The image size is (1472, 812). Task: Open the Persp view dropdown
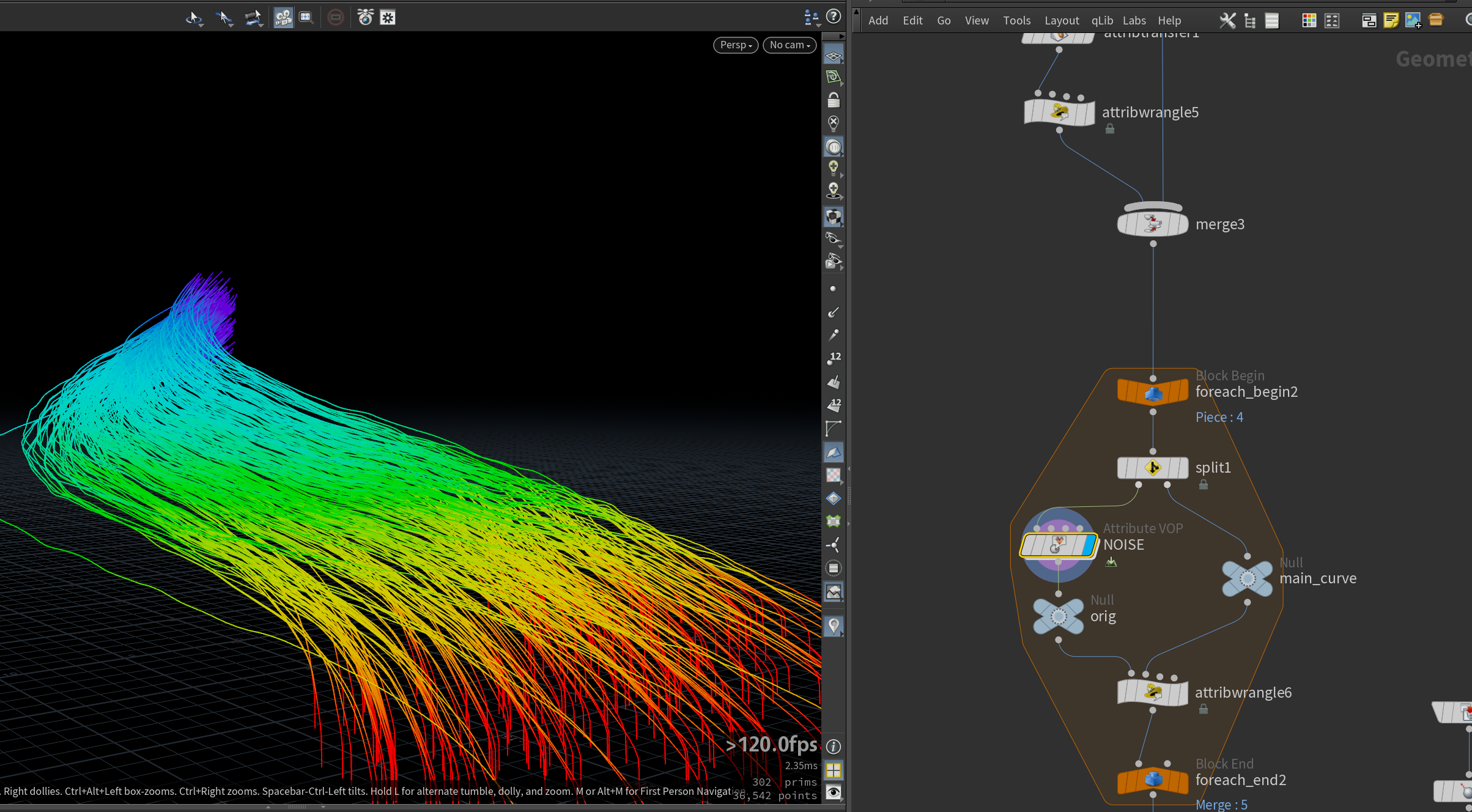(x=736, y=45)
